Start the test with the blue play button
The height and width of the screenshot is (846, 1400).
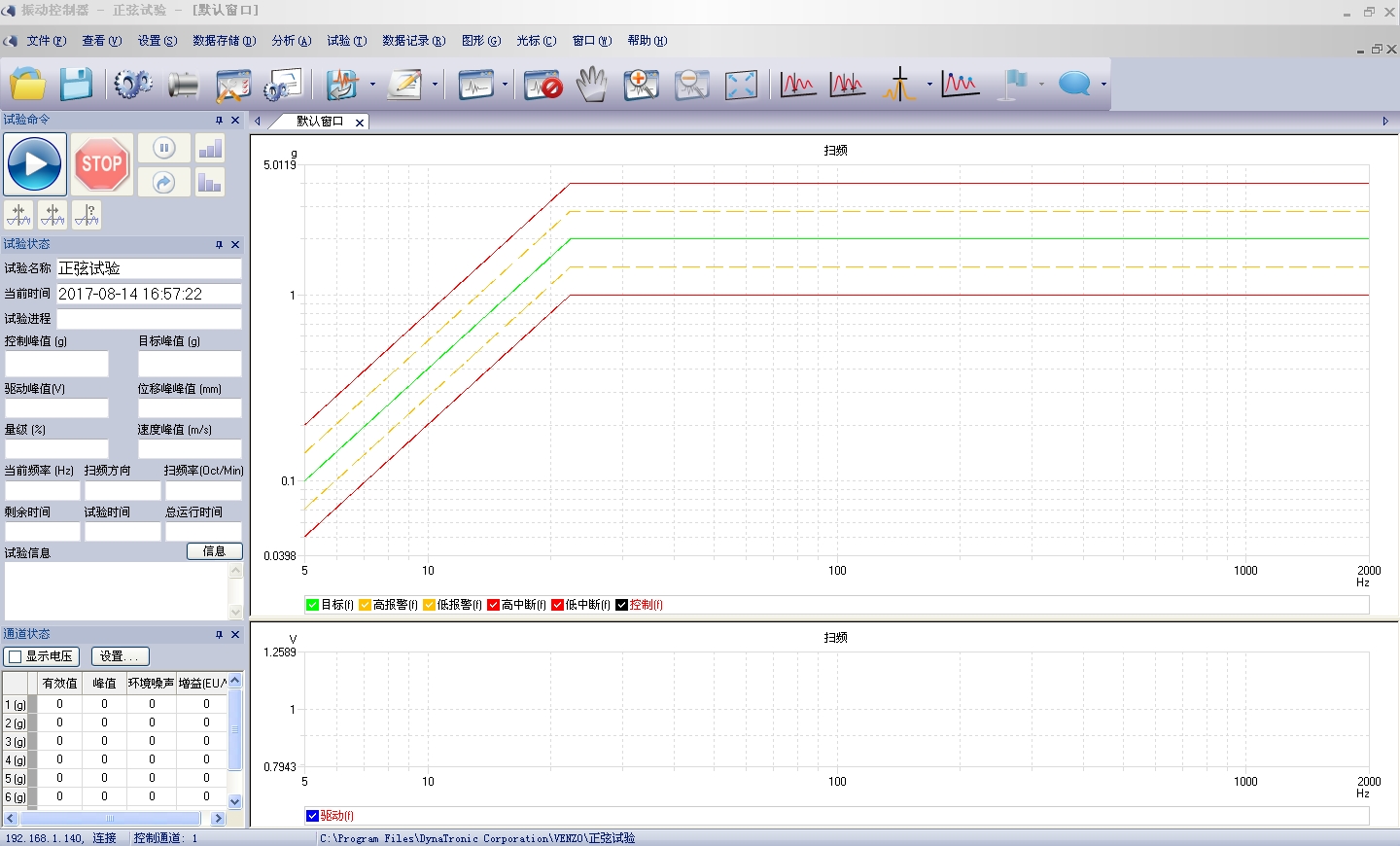pyautogui.click(x=36, y=164)
